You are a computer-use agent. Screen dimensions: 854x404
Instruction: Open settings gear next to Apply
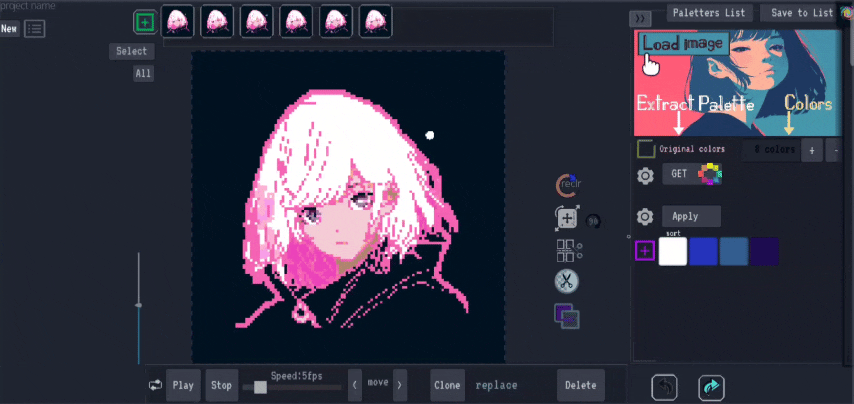pos(645,217)
